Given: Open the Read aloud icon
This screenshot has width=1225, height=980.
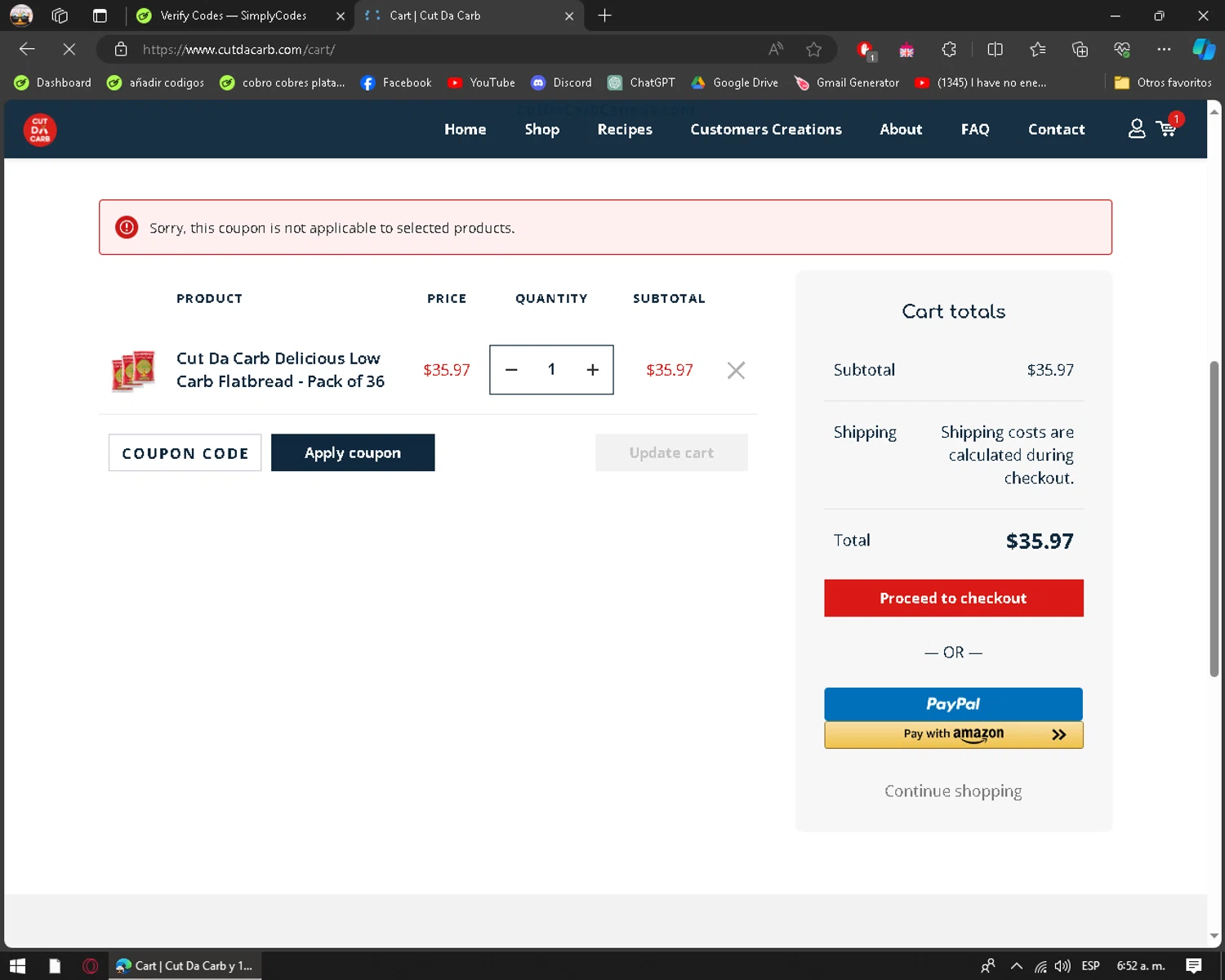Looking at the screenshot, I should pos(776,49).
